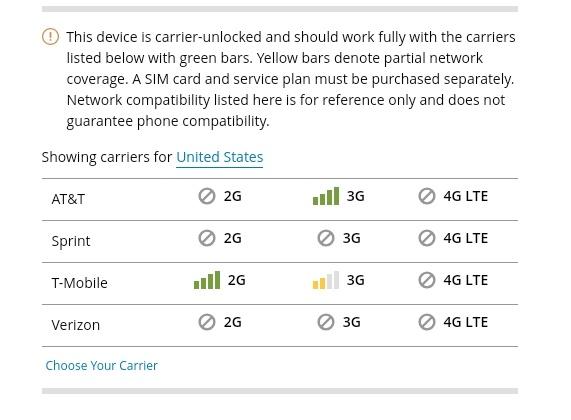Click Verizon 4G LTE unsupported icon
Viewport: 571px width, 420px height.
coord(427,322)
